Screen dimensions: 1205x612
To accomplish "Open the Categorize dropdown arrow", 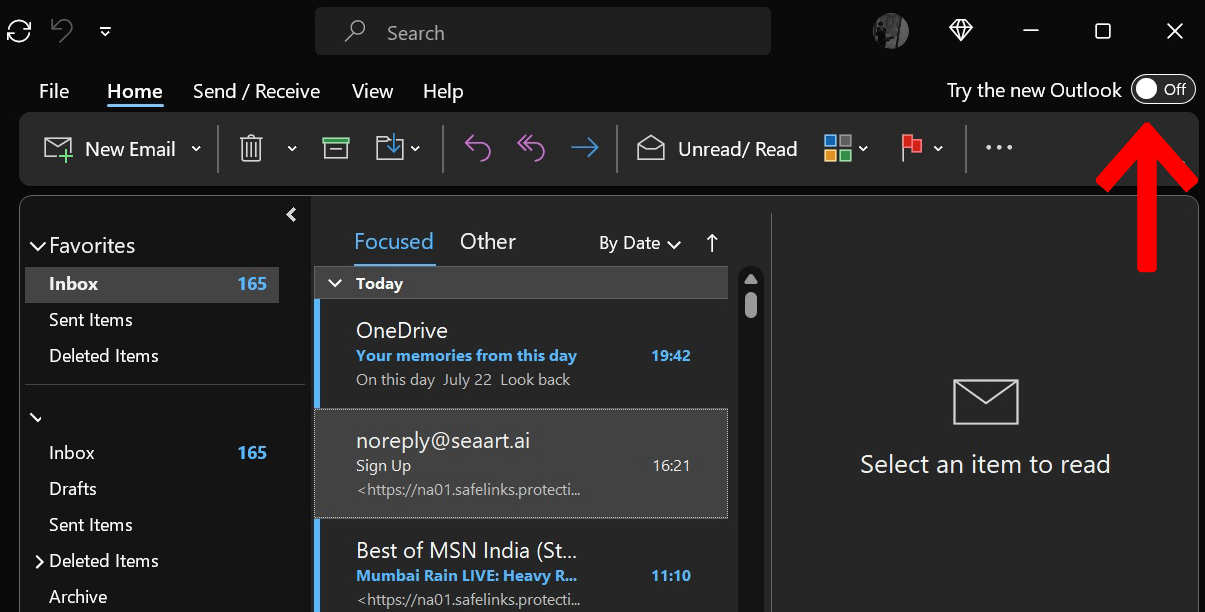I will click(x=863, y=149).
